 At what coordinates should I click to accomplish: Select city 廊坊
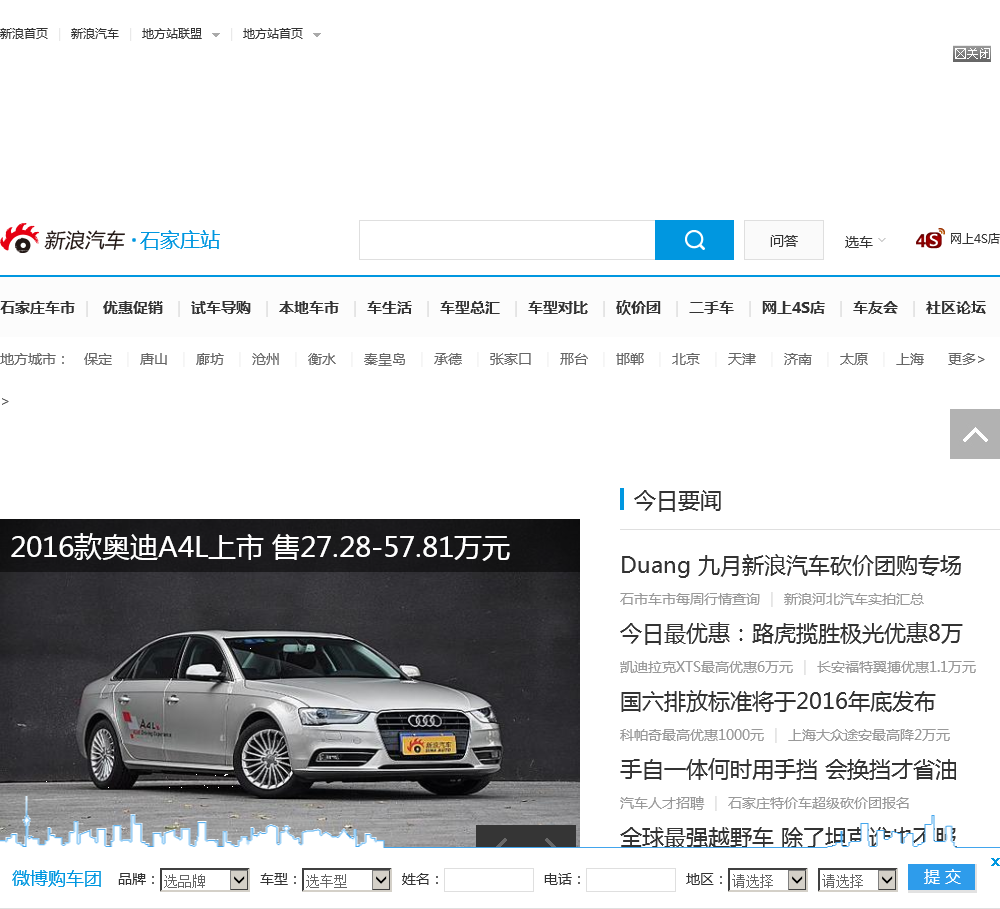click(x=210, y=359)
